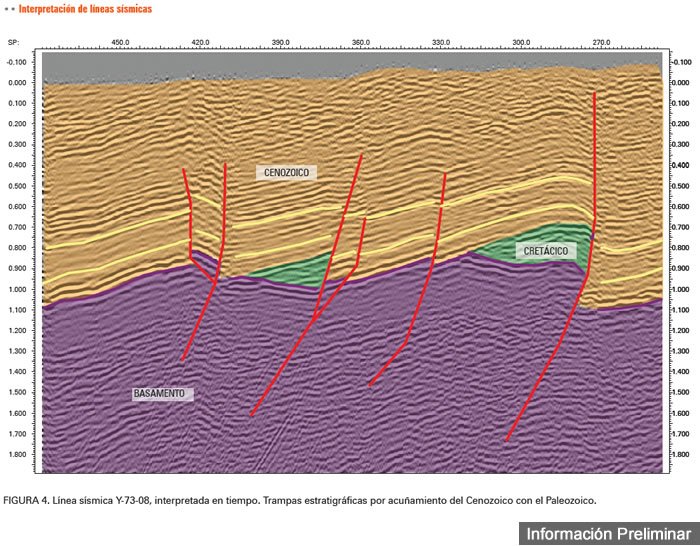Screen dimensions: 700x546
Task: Select shotpoint marker 330.0
Action: 441,43
